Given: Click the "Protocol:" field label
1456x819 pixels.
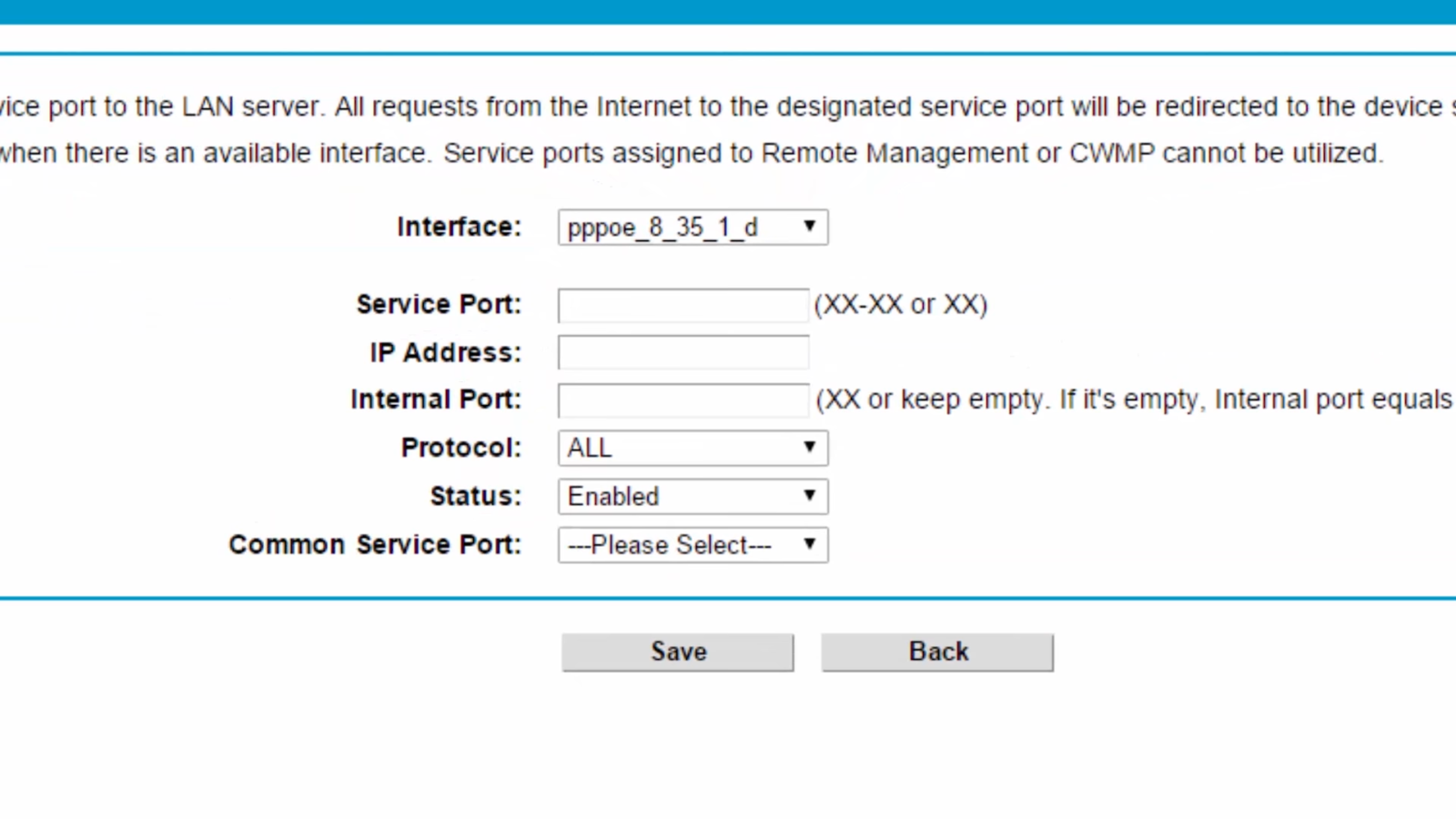Looking at the screenshot, I should click(460, 448).
